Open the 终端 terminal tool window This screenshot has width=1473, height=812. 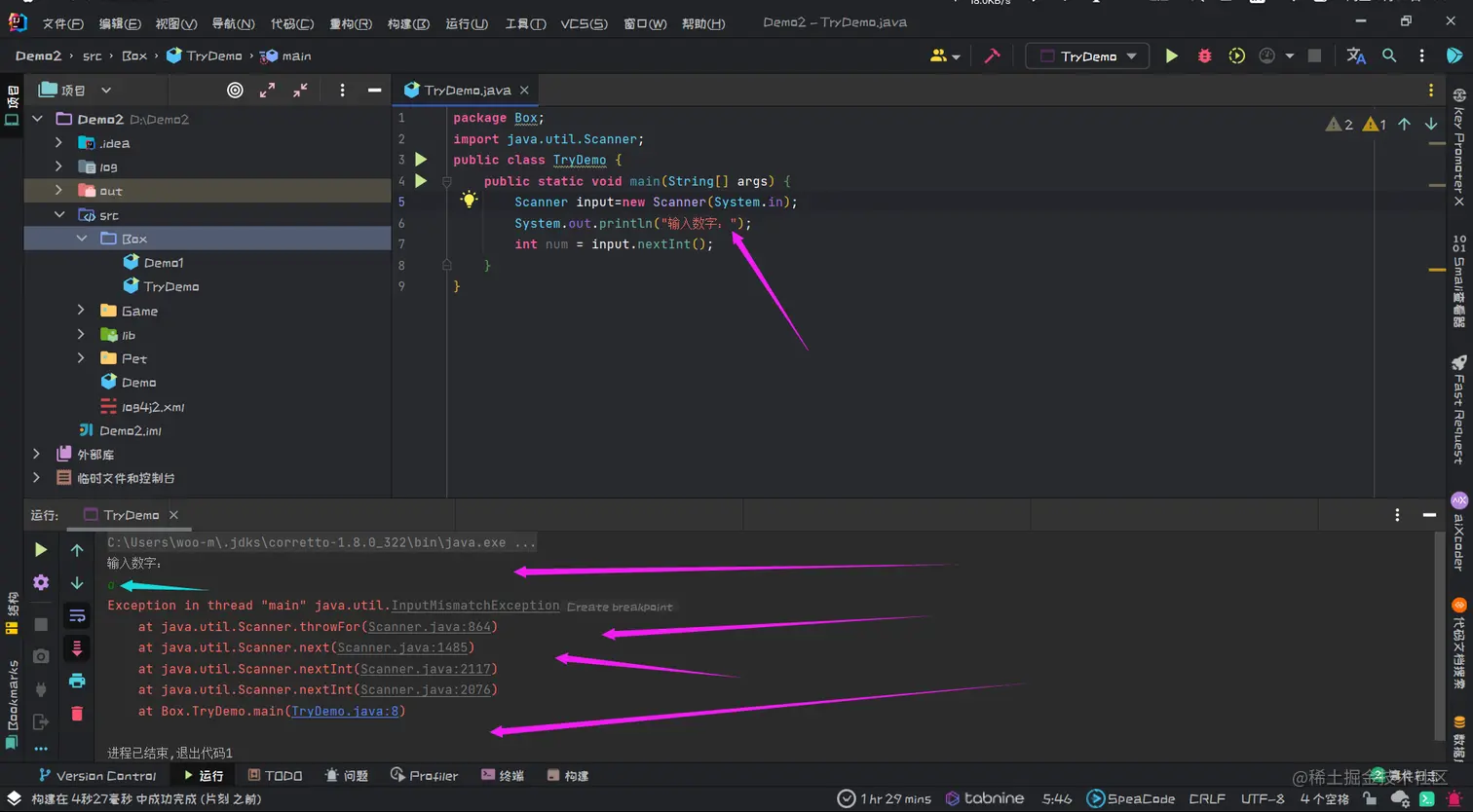[x=502, y=776]
